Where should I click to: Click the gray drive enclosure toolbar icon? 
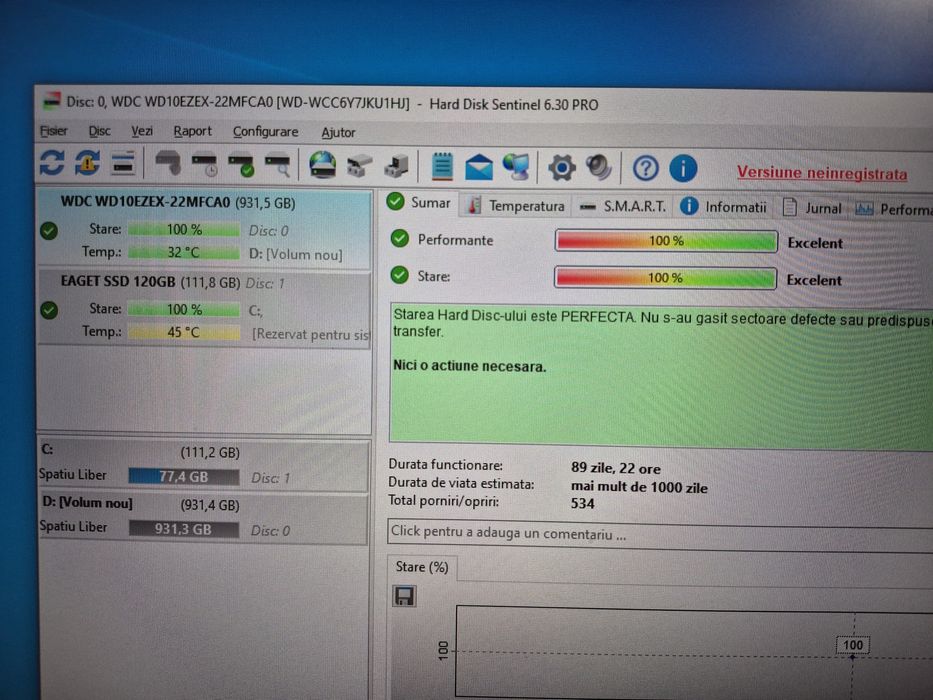[359, 166]
